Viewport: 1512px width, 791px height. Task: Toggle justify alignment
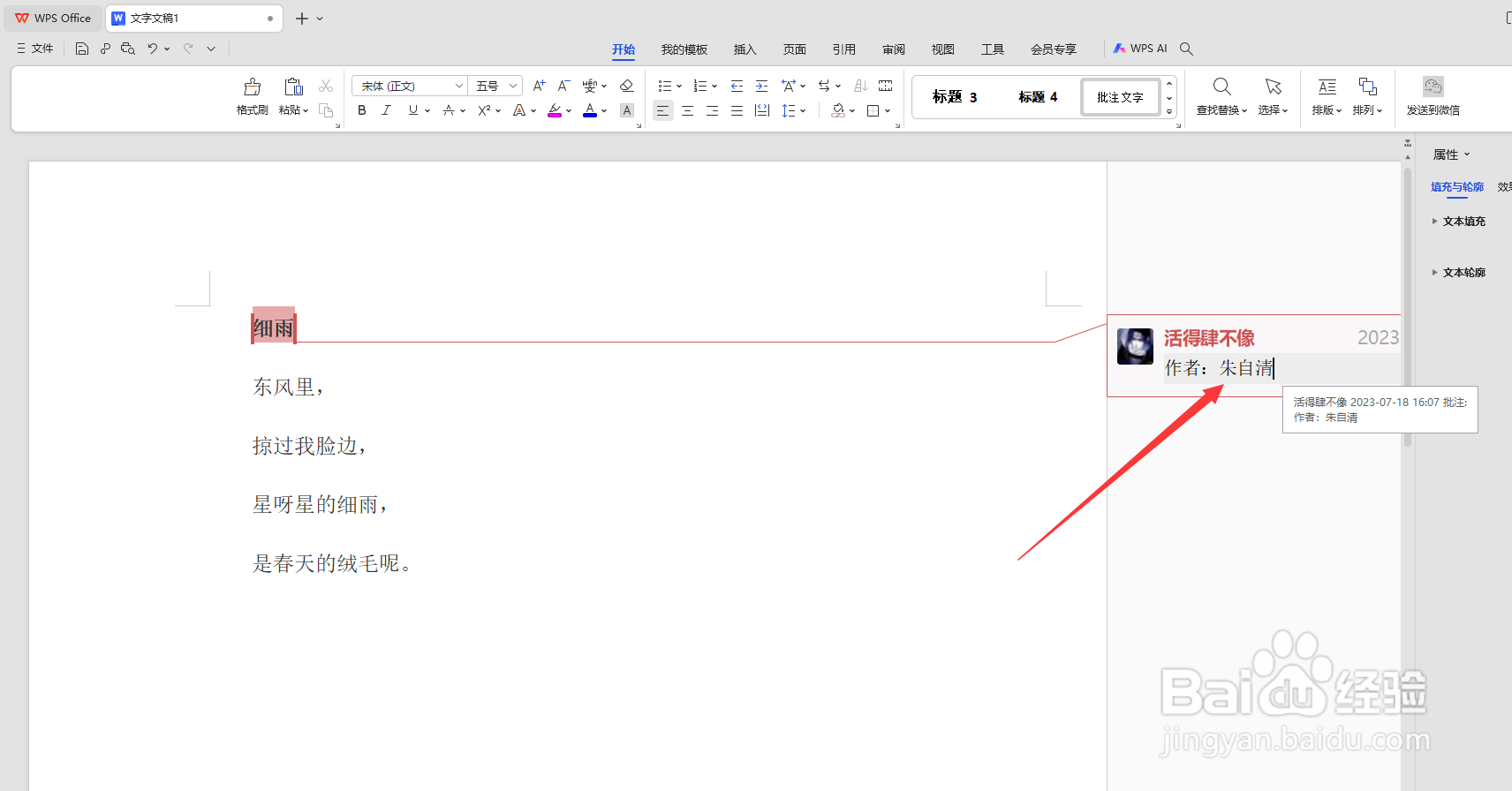[x=737, y=110]
